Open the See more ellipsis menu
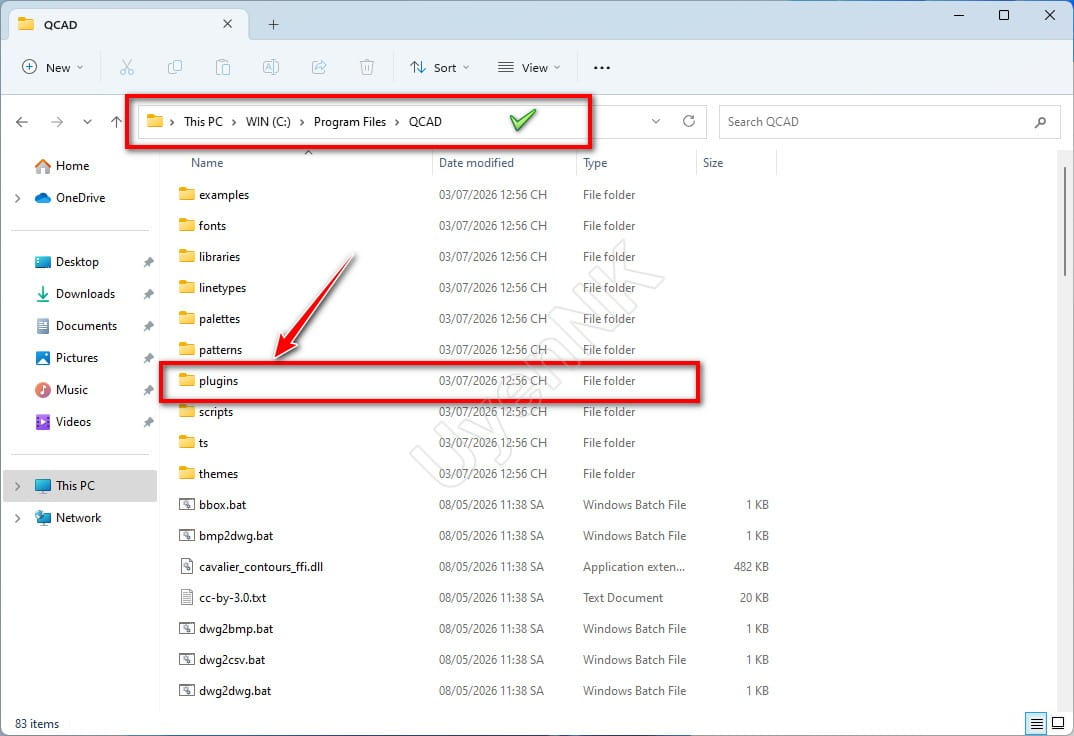The height and width of the screenshot is (736, 1074). (601, 68)
